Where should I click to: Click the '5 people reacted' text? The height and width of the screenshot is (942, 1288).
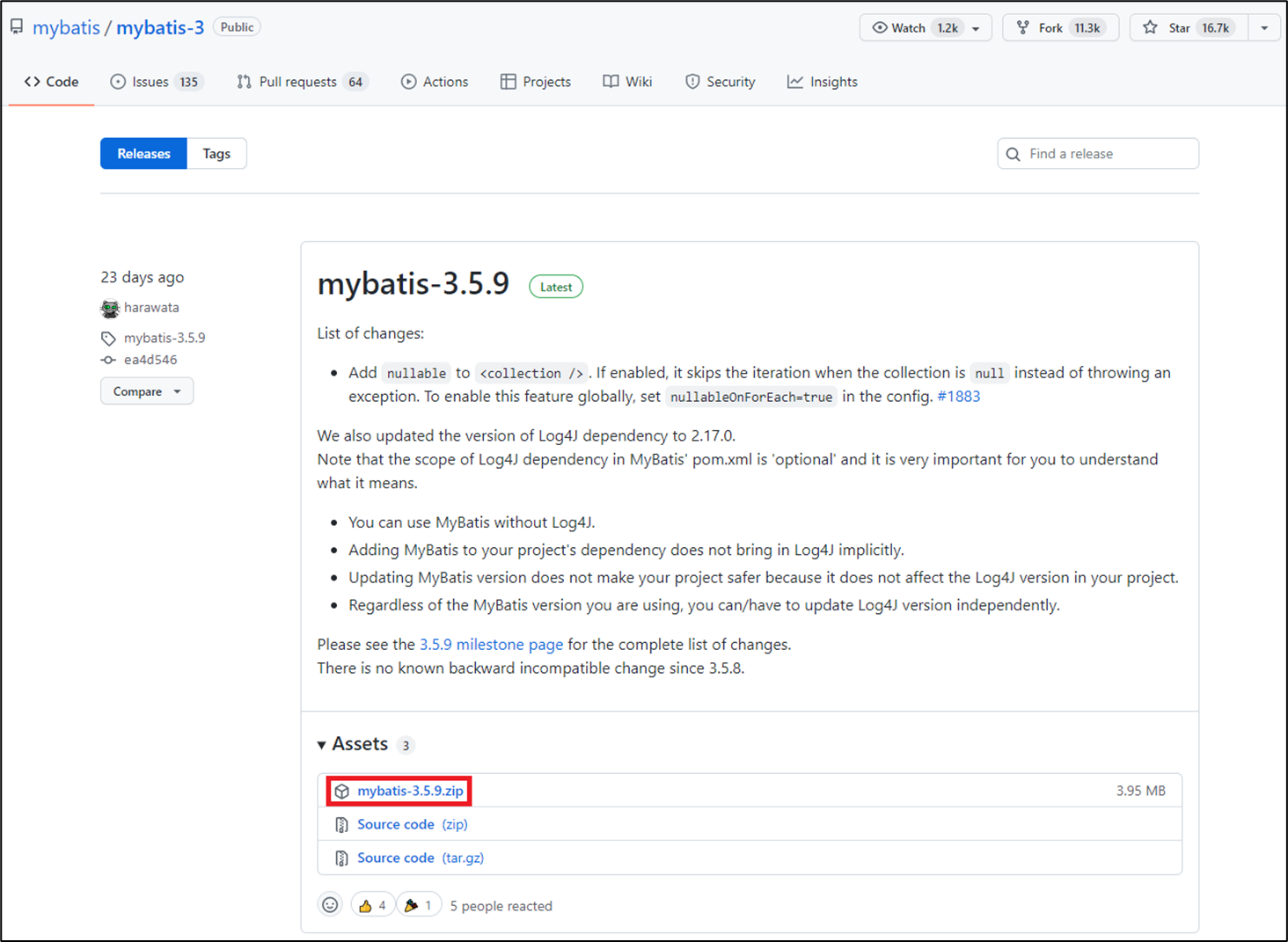click(501, 906)
